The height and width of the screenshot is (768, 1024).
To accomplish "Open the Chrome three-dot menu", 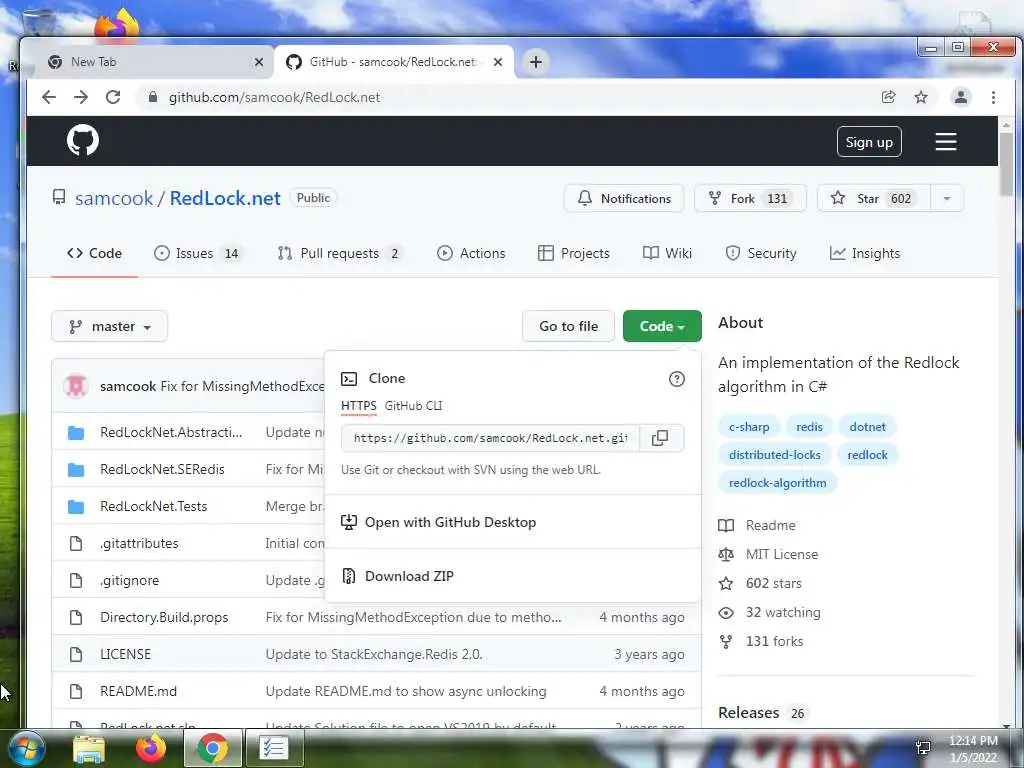I will (x=993, y=97).
